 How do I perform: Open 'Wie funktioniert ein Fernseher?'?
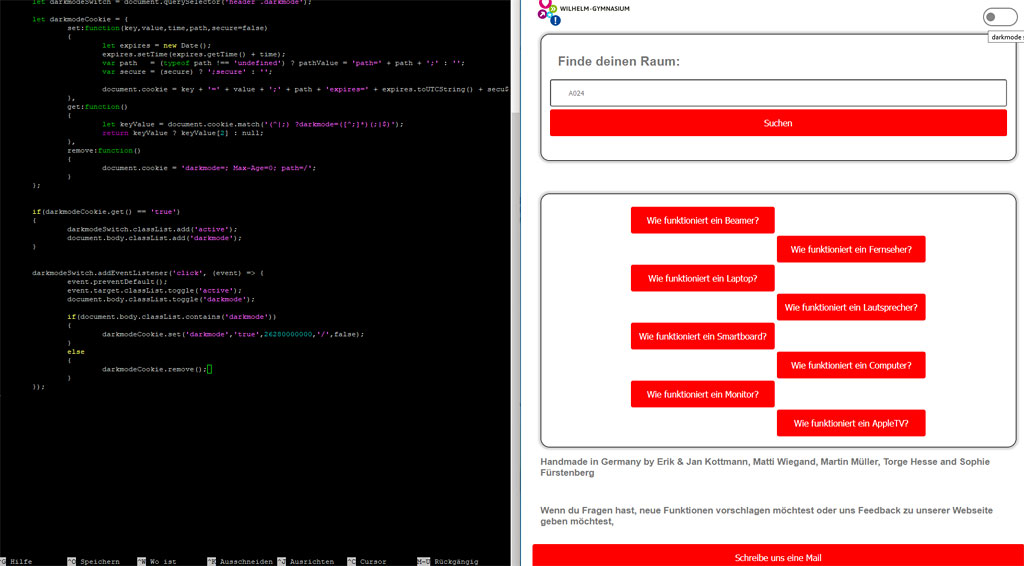[850, 249]
